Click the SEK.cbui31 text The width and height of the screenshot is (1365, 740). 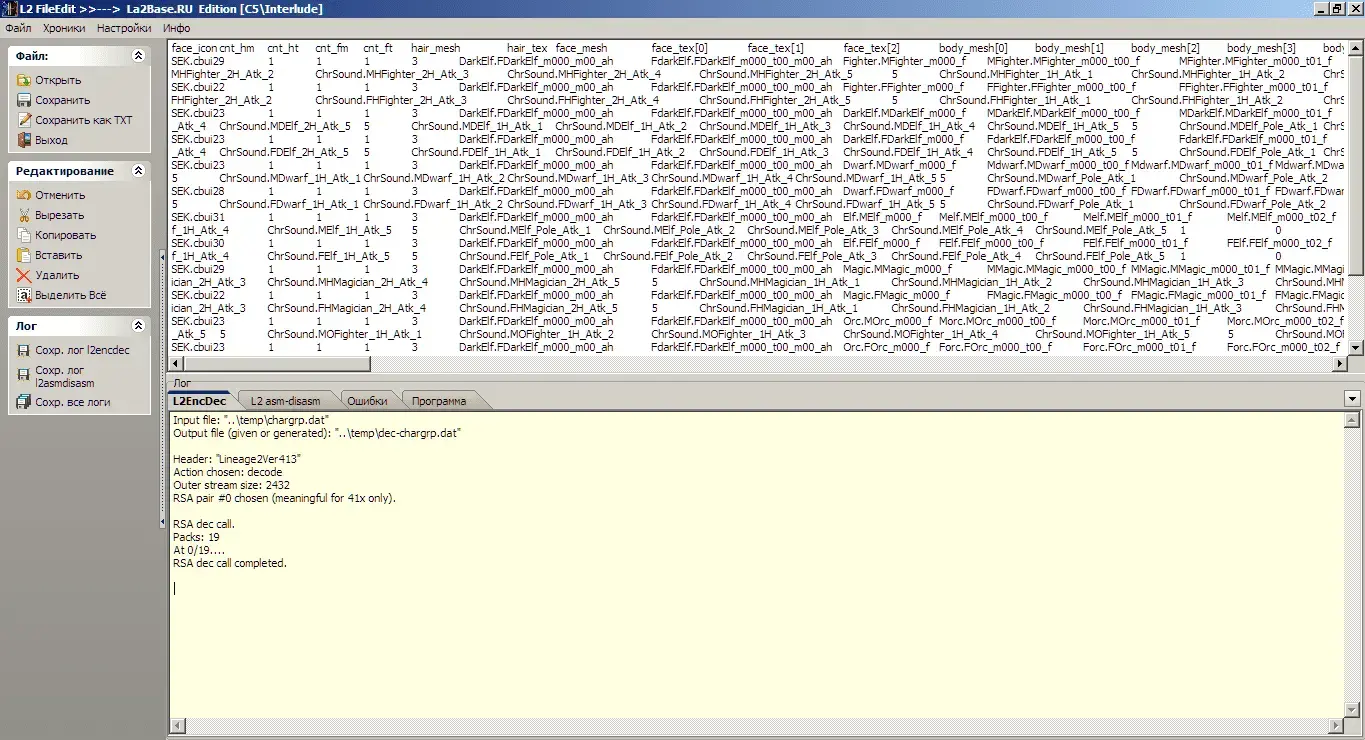click(198, 217)
